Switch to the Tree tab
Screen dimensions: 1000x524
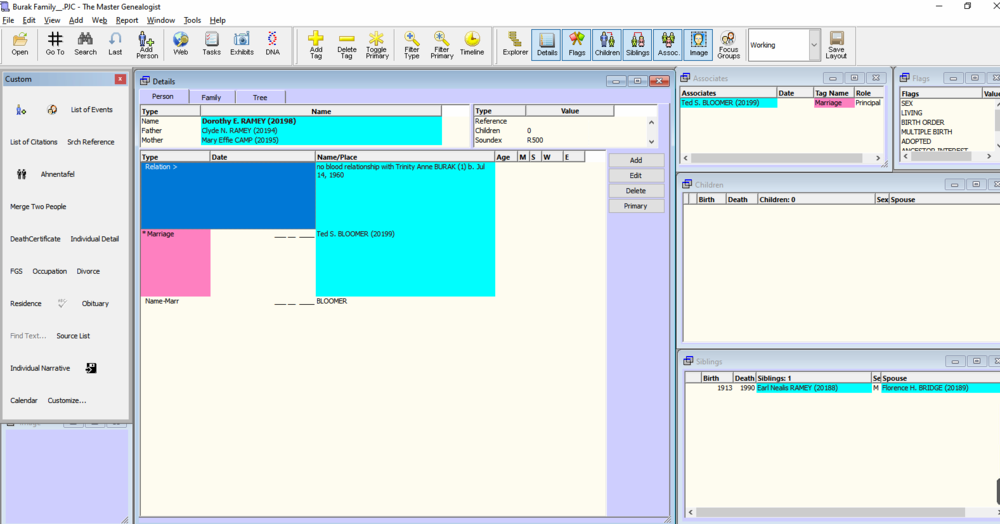259,97
